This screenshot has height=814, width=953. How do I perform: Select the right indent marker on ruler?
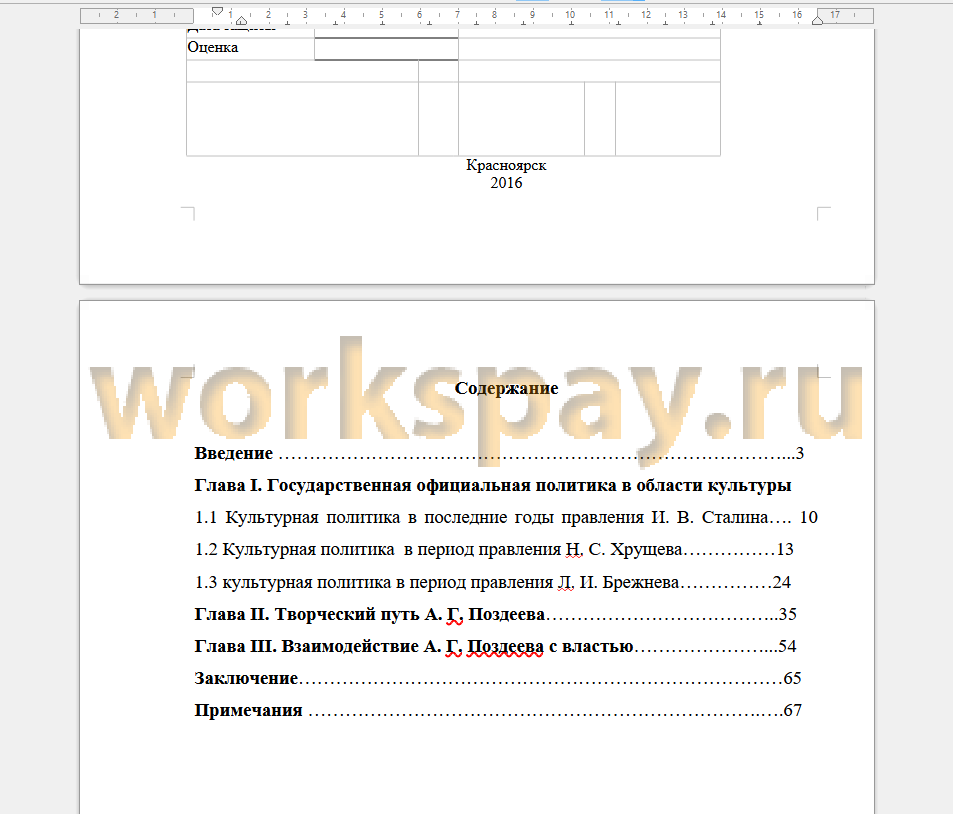(817, 21)
